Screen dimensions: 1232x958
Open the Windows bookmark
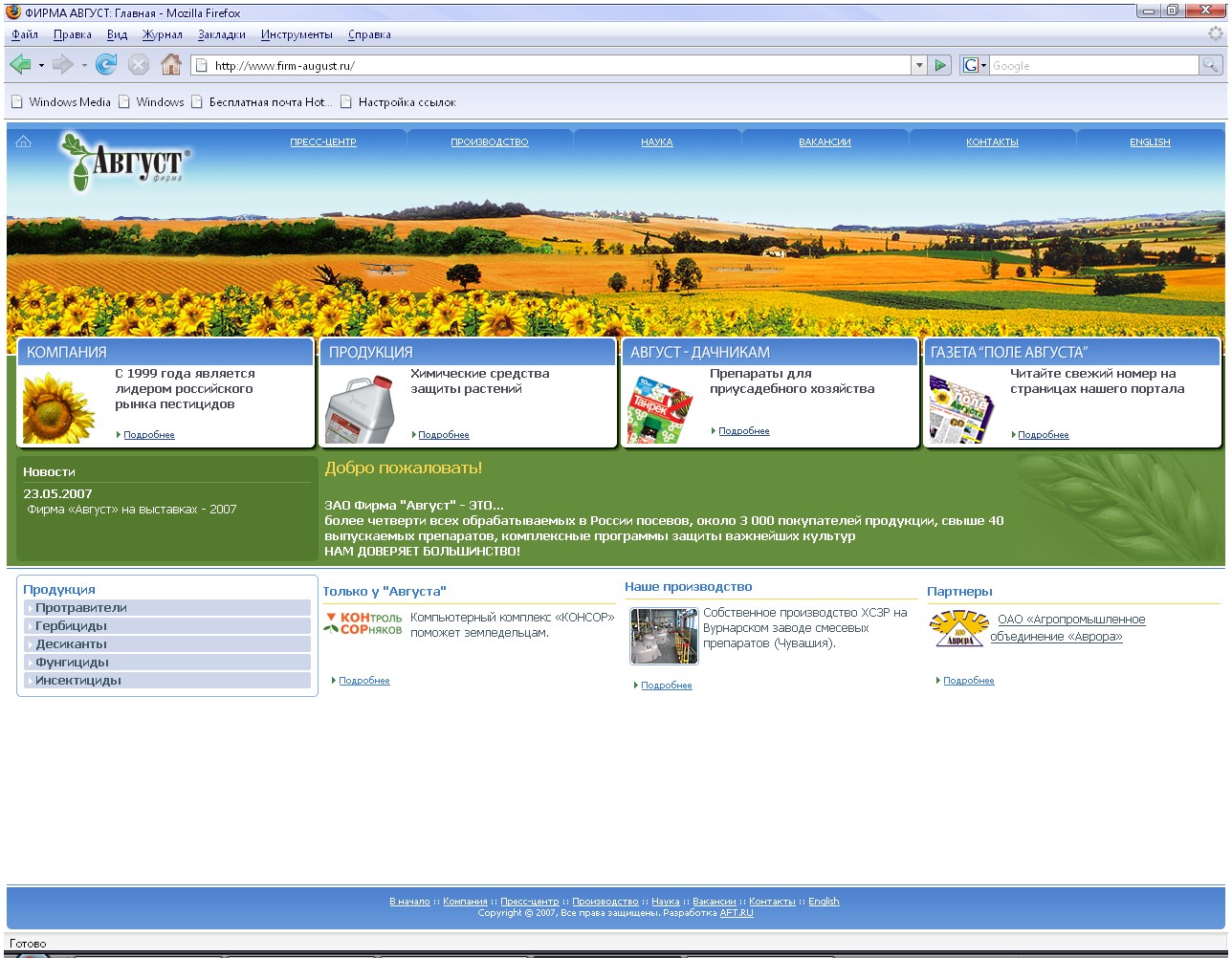click(151, 102)
